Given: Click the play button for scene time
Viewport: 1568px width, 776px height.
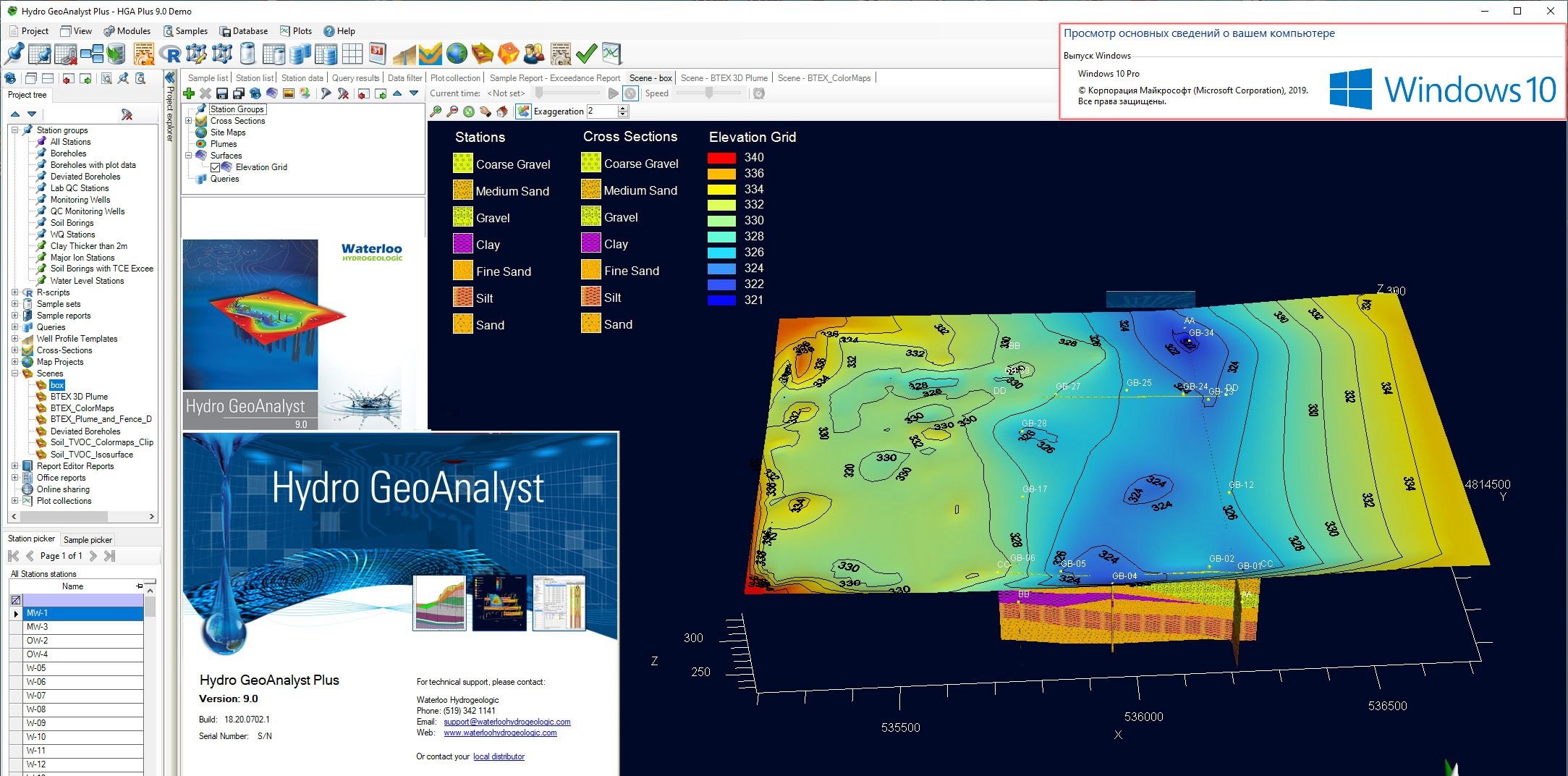Looking at the screenshot, I should click(x=613, y=93).
